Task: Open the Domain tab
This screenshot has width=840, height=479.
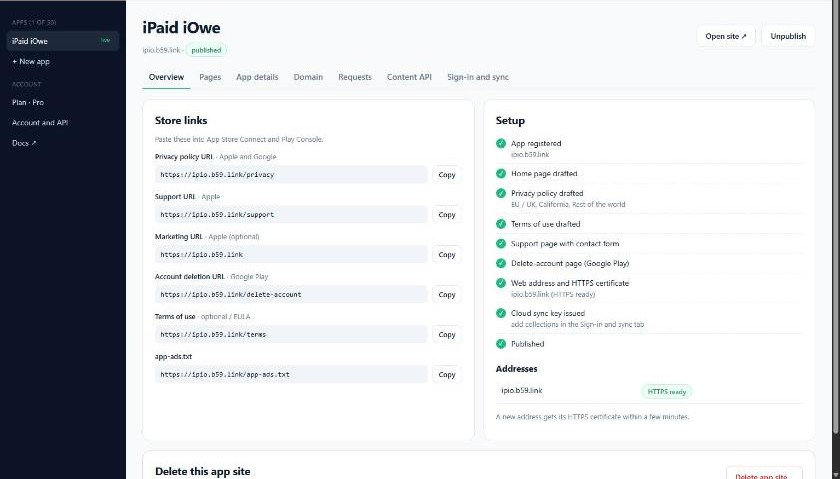Action: [308, 77]
